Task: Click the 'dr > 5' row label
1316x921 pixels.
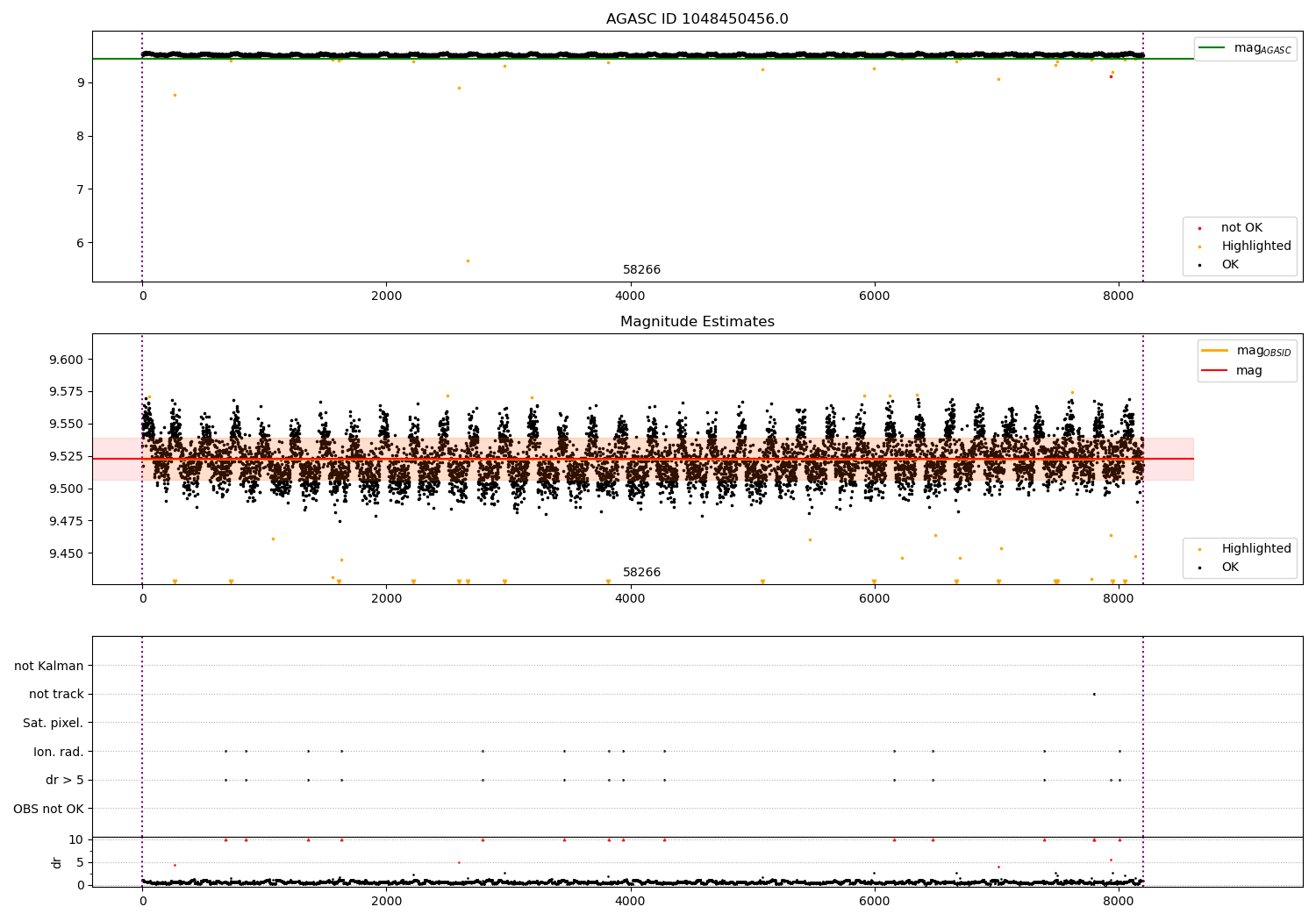Action: 64,780
